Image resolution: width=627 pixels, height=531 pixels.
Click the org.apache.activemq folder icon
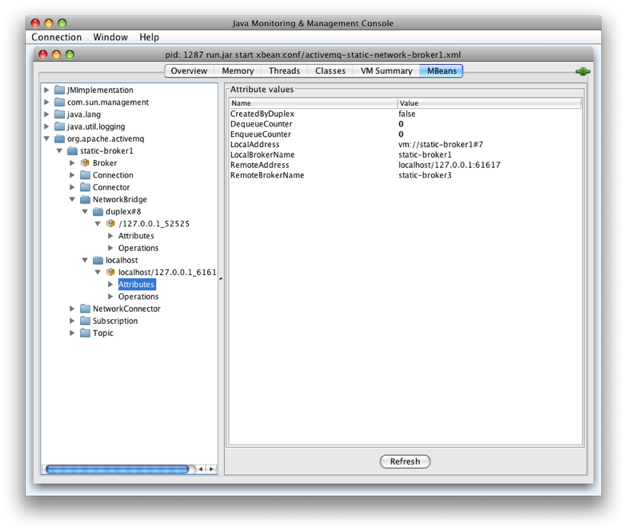(60, 138)
